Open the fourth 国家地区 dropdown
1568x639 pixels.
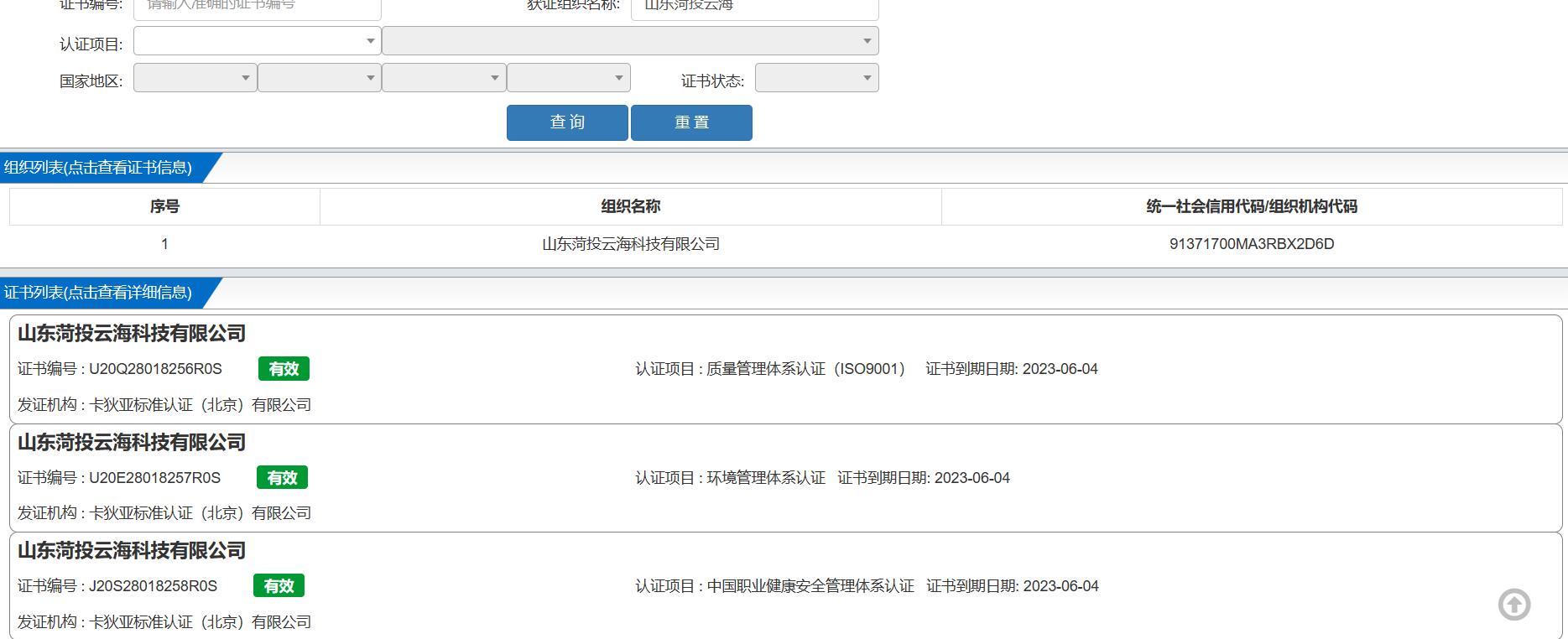tap(569, 78)
